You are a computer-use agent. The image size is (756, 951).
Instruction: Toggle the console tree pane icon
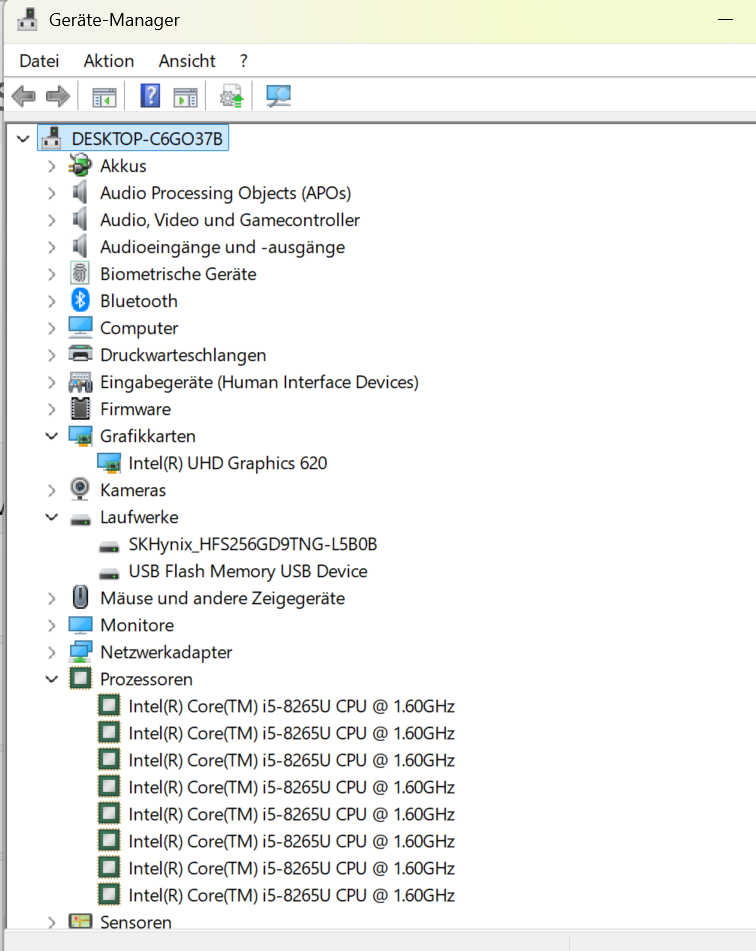[104, 96]
